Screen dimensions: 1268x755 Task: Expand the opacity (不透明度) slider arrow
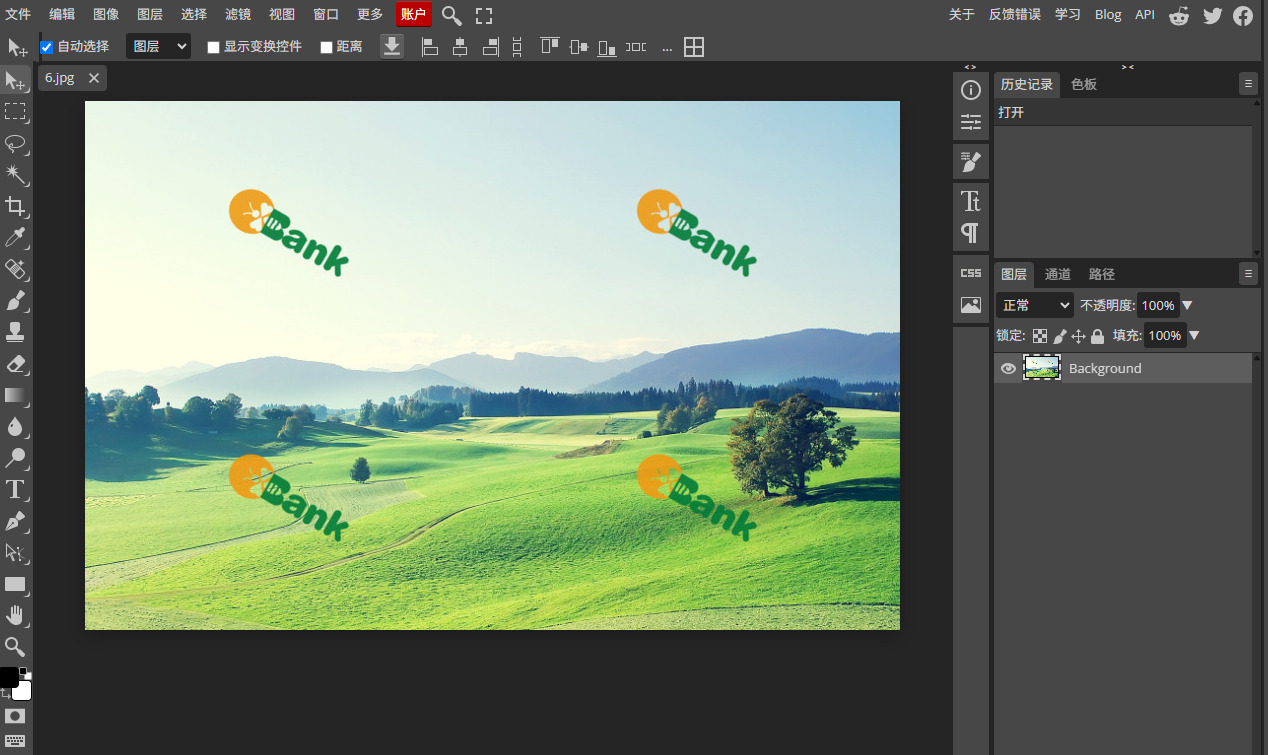1188,305
